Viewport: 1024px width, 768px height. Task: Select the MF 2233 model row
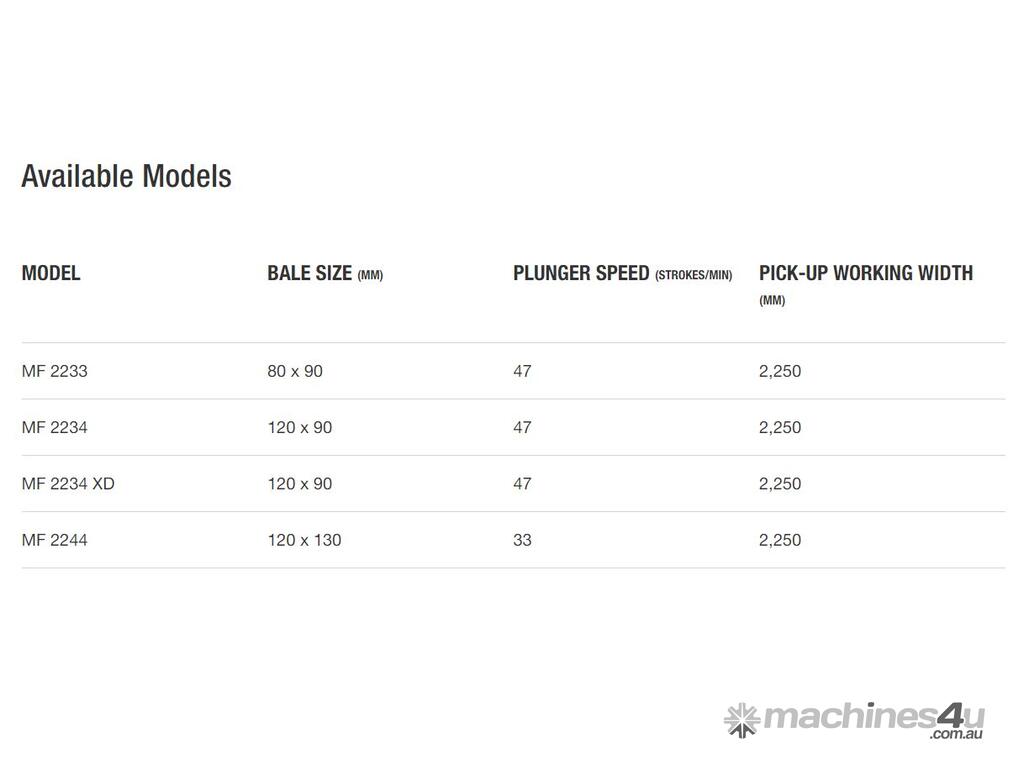click(55, 371)
